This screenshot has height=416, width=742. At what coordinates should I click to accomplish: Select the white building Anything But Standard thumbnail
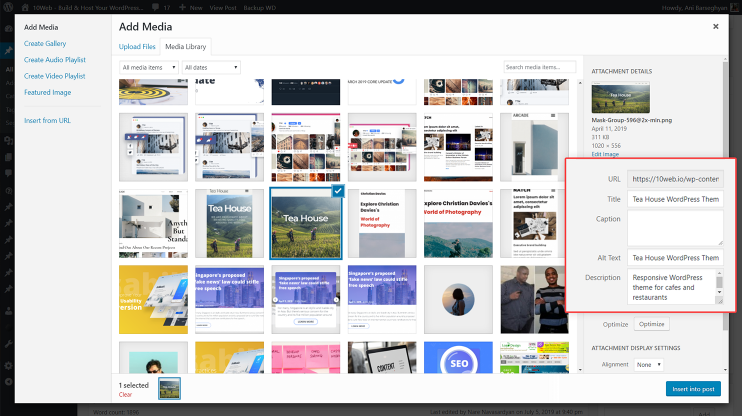tap(153, 223)
